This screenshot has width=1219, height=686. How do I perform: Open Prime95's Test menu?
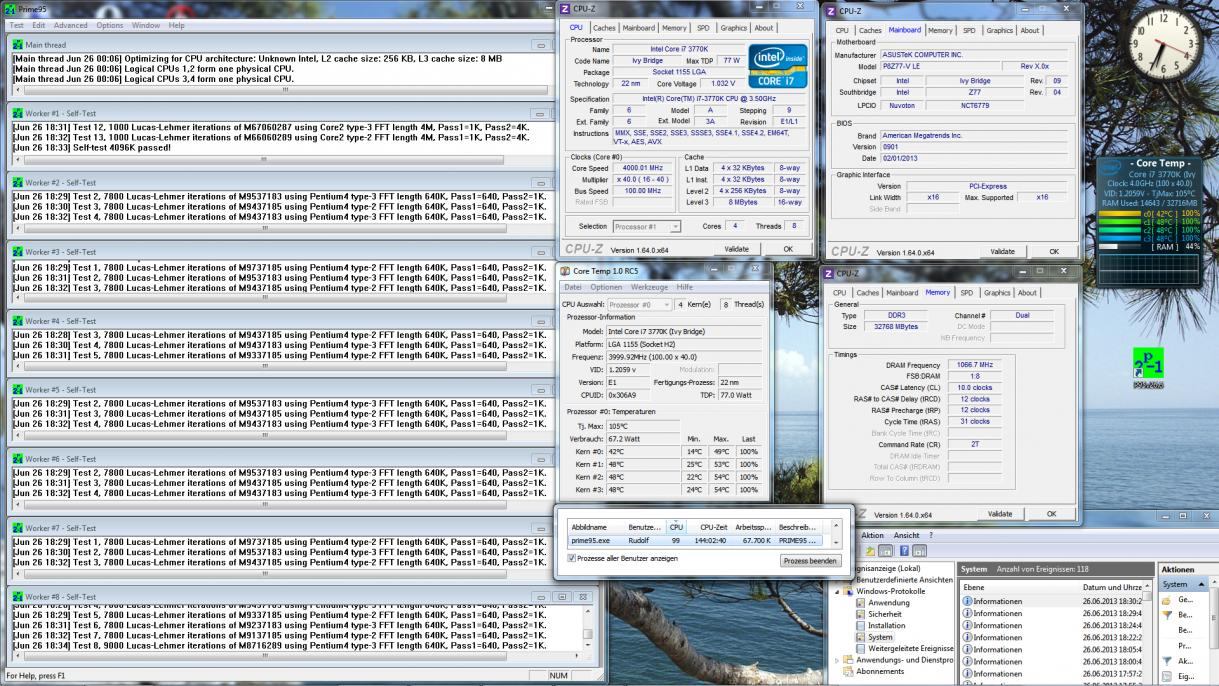coord(16,24)
